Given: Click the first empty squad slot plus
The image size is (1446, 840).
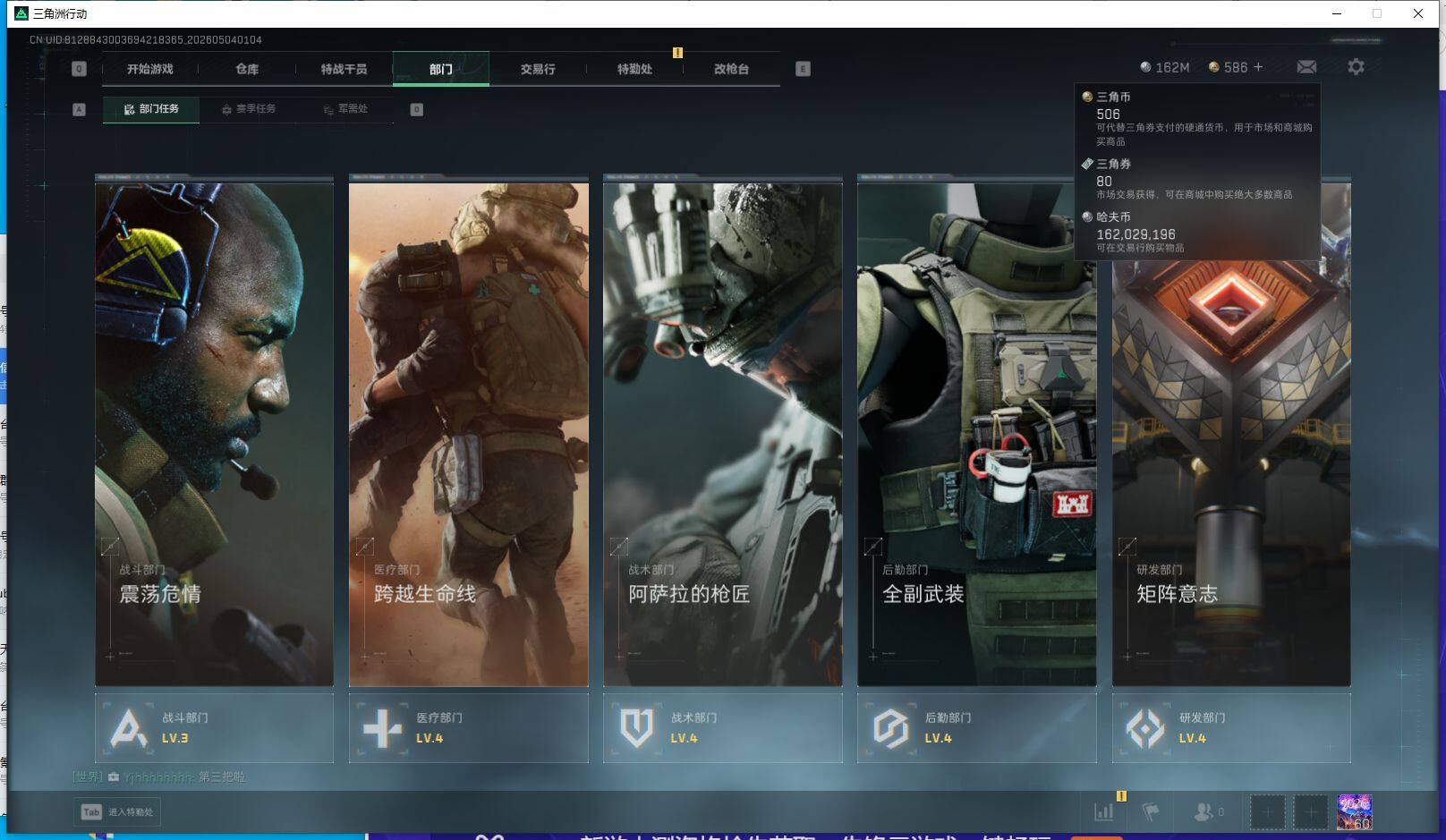Looking at the screenshot, I should coord(1267,812).
